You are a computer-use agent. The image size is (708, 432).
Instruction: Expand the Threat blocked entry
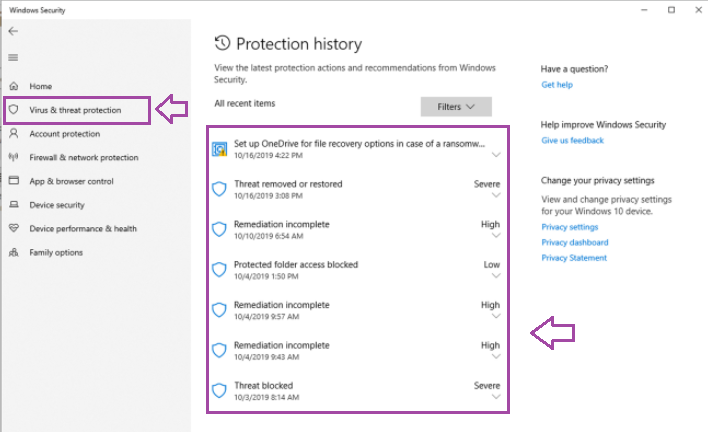pyautogui.click(x=496, y=397)
